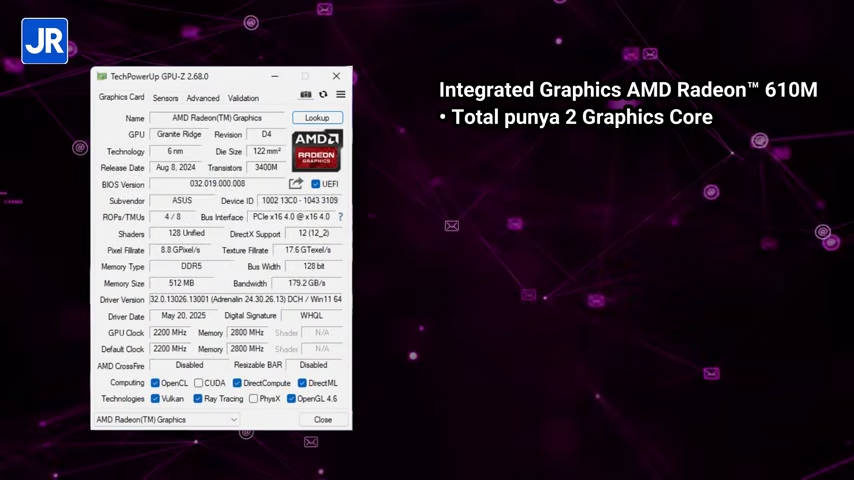
Task: Minimize the GPU-Z window
Action: coord(274,76)
